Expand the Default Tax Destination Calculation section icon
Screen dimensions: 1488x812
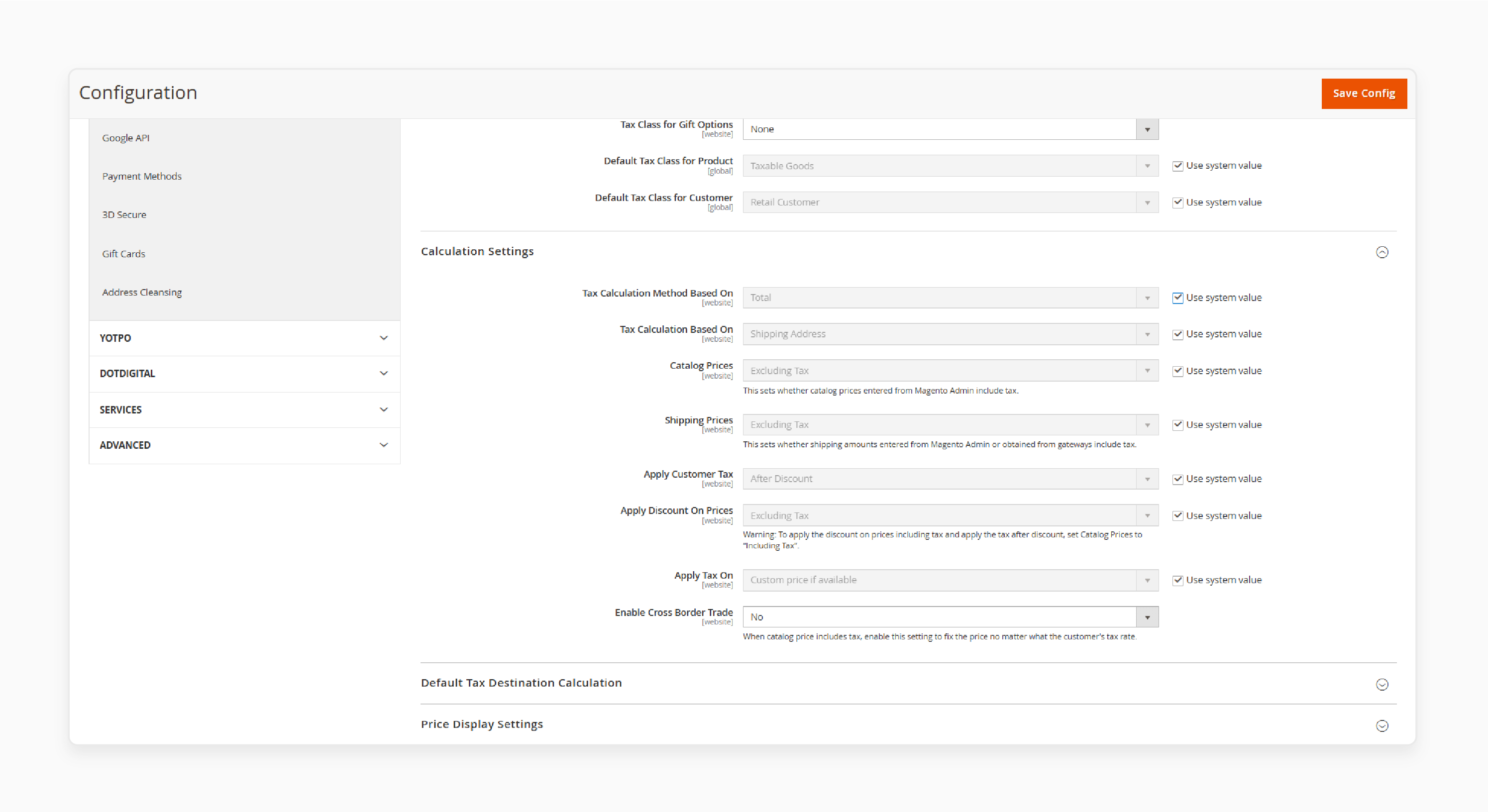click(1382, 684)
